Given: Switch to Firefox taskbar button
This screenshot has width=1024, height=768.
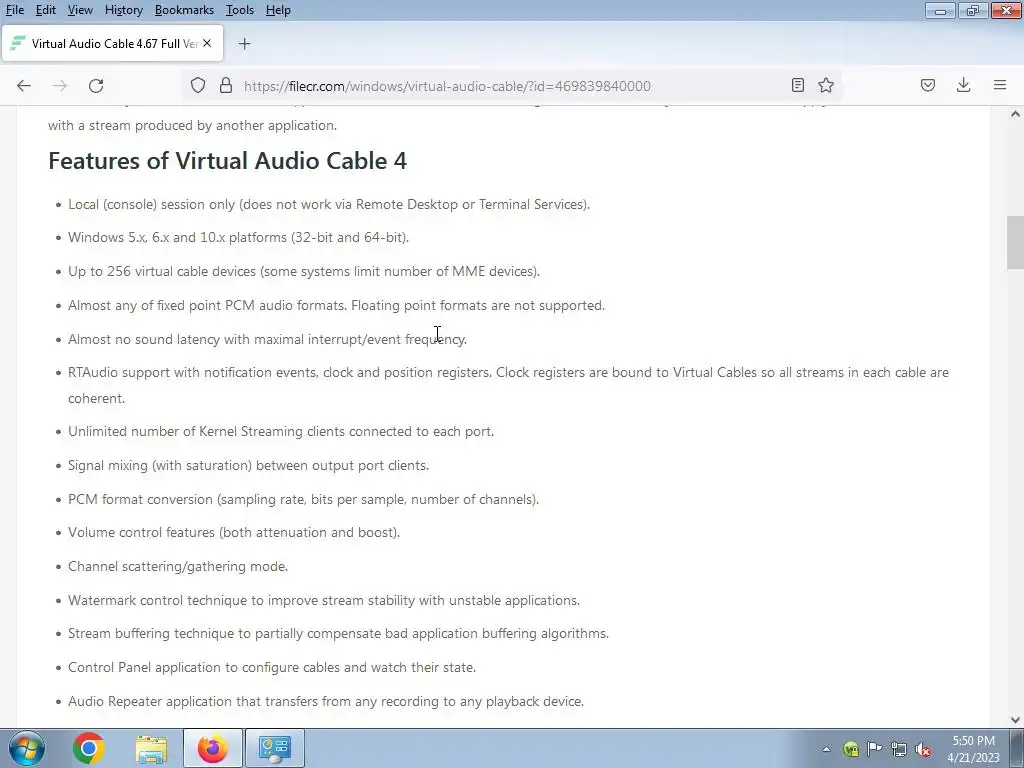Looking at the screenshot, I should click(x=213, y=748).
